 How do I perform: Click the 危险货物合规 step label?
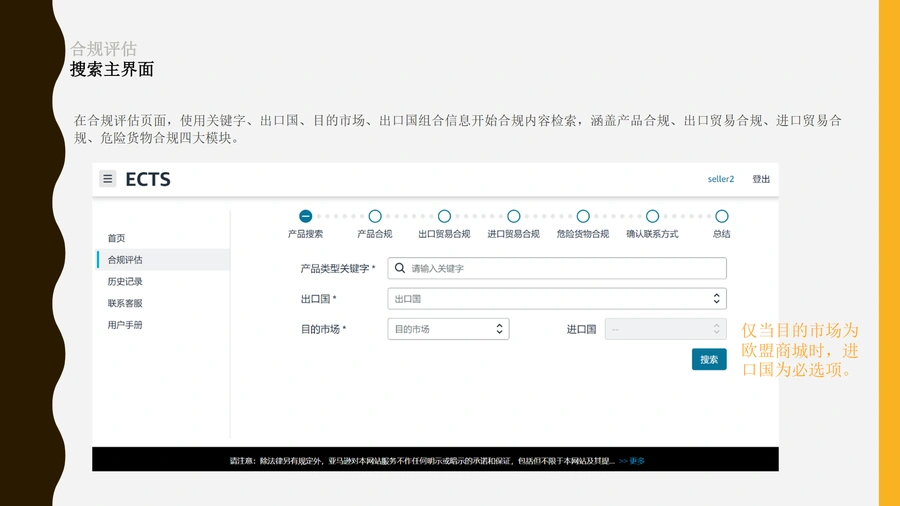(583, 234)
